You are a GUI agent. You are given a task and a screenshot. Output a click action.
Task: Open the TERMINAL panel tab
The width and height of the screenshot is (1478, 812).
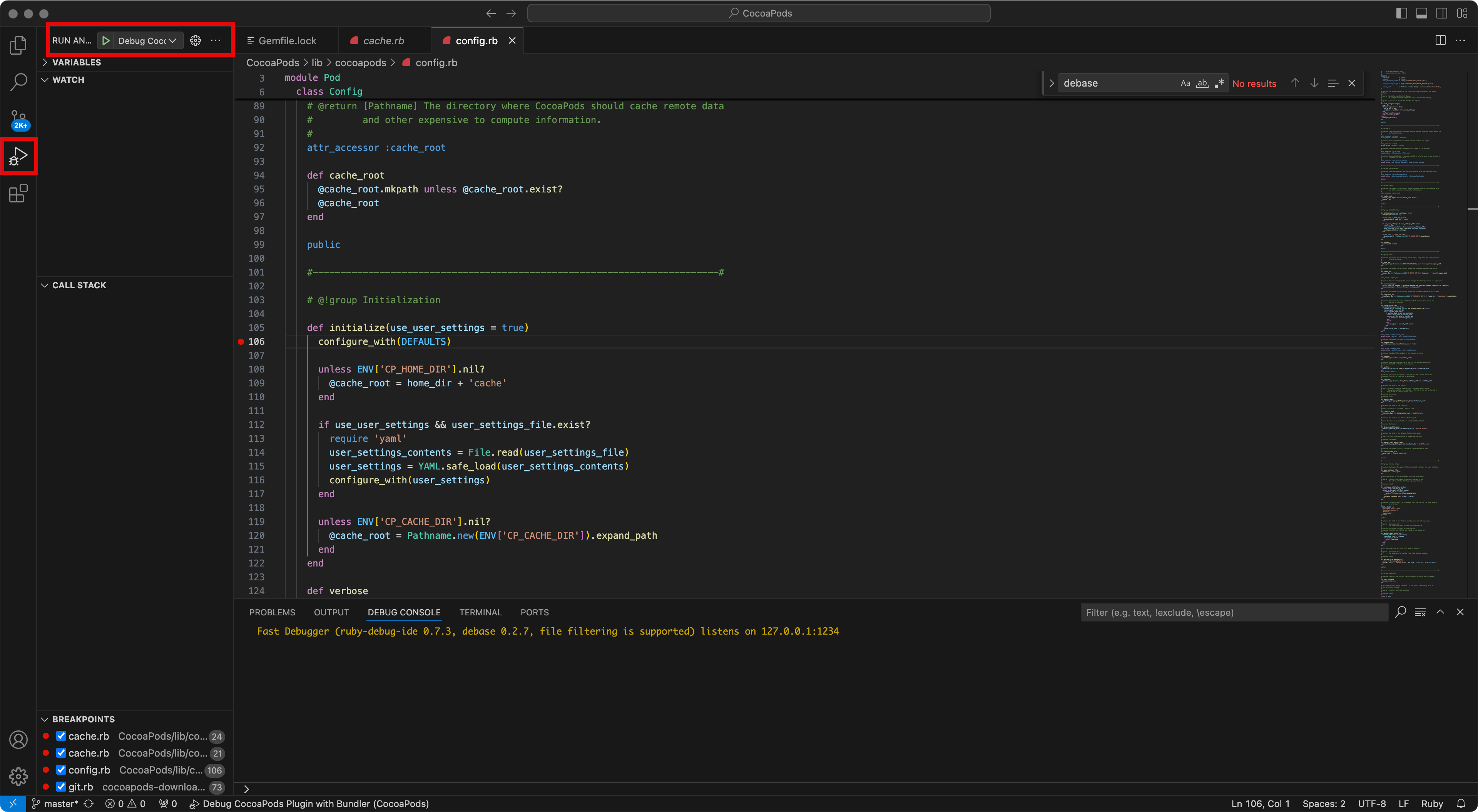coord(480,612)
